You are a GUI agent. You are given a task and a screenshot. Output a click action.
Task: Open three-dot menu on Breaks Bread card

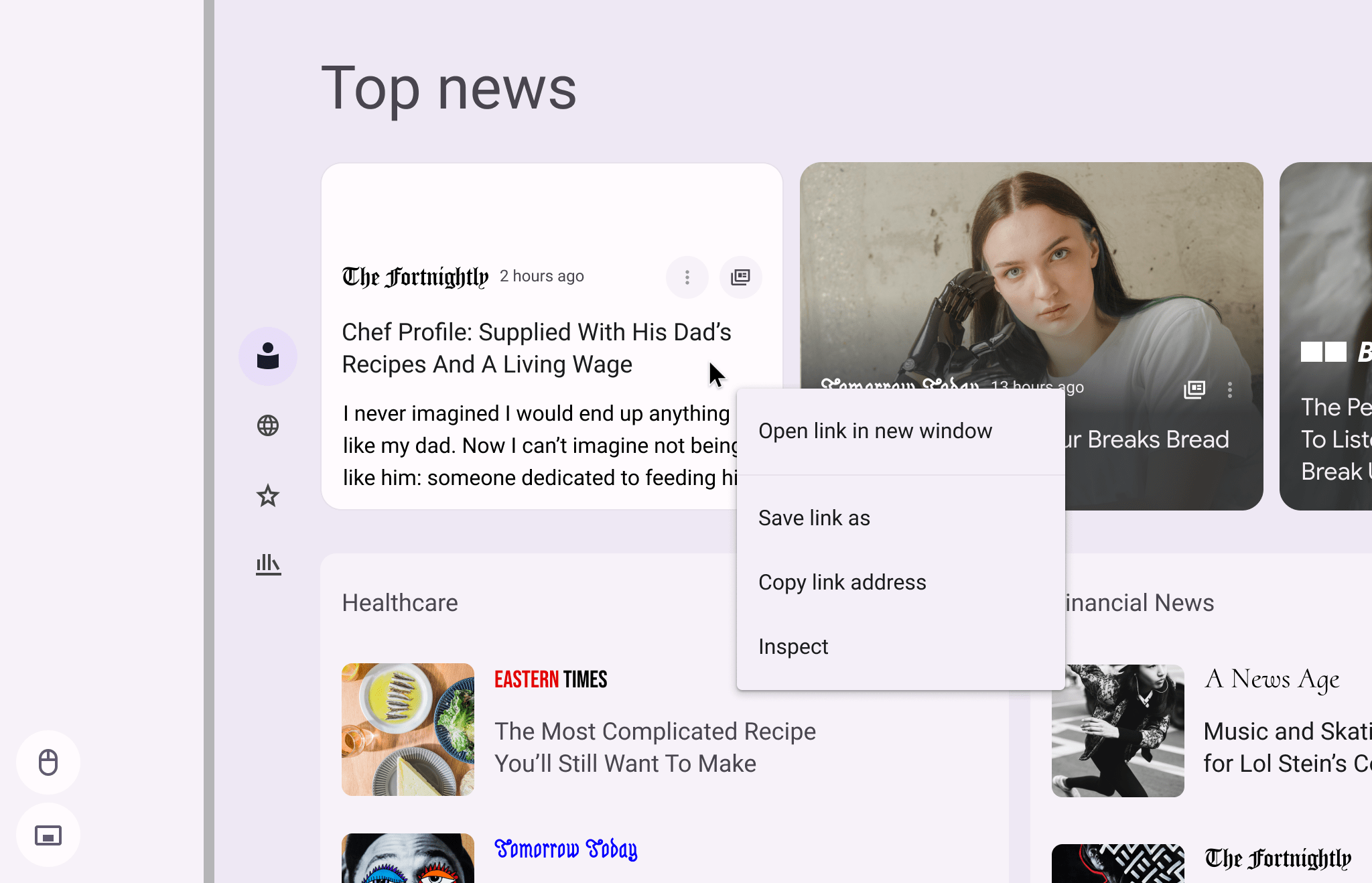click(1230, 390)
